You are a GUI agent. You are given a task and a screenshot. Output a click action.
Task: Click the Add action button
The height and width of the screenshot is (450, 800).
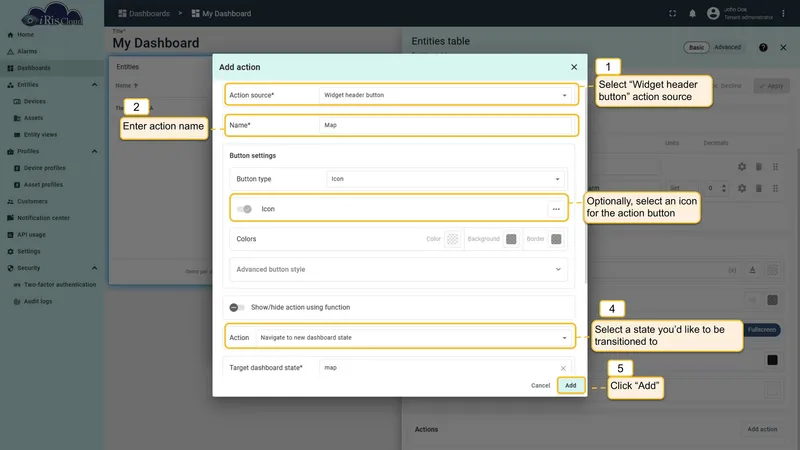[x=762, y=429]
